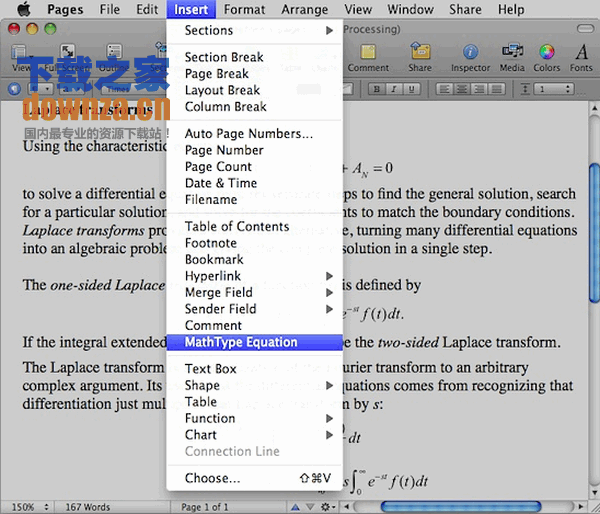Open the gear action menu in status bar
The width and height of the screenshot is (600, 514).
click(x=327, y=507)
